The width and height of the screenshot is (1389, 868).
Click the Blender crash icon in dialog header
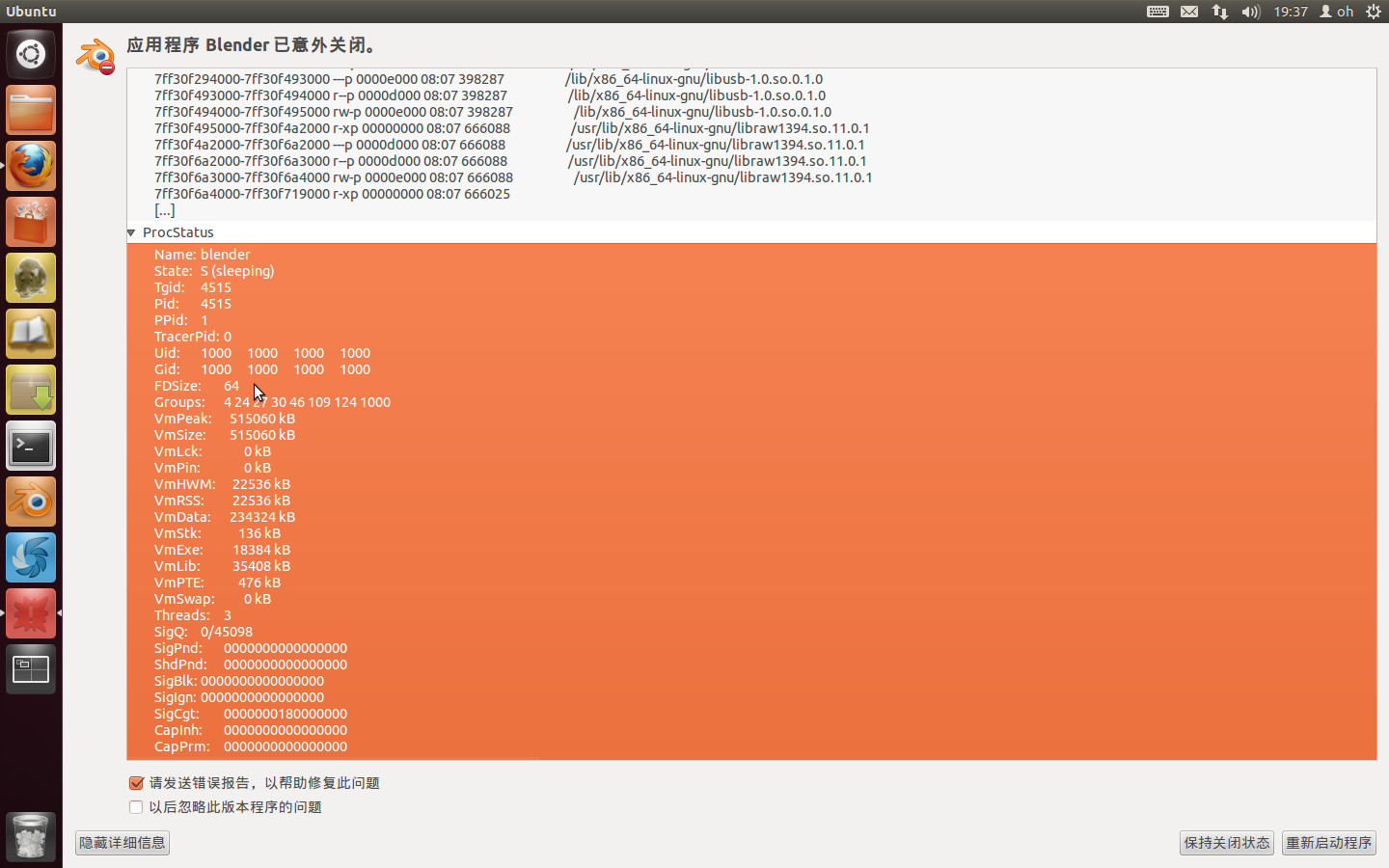click(95, 56)
